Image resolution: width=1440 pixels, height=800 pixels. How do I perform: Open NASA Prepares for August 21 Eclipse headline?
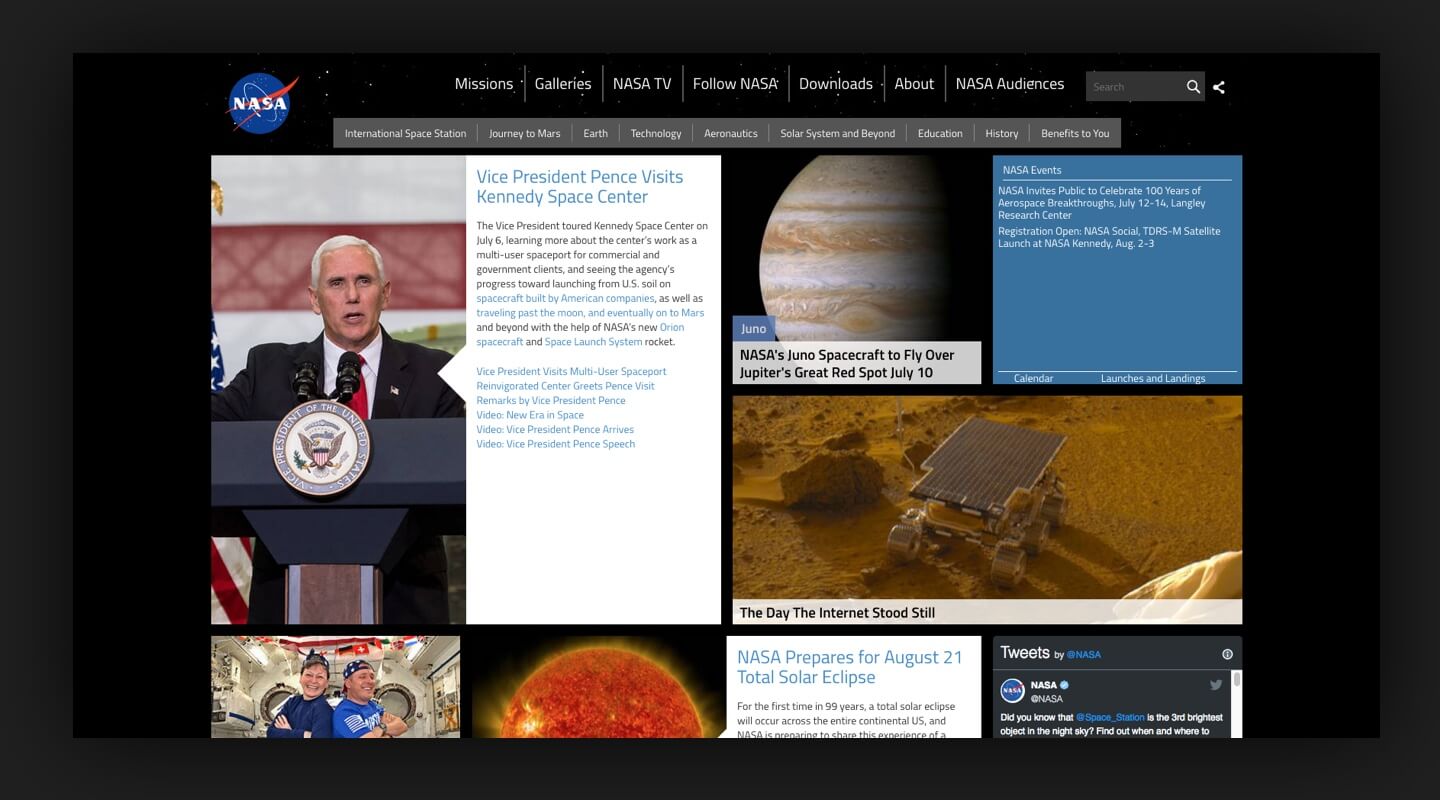click(x=849, y=667)
